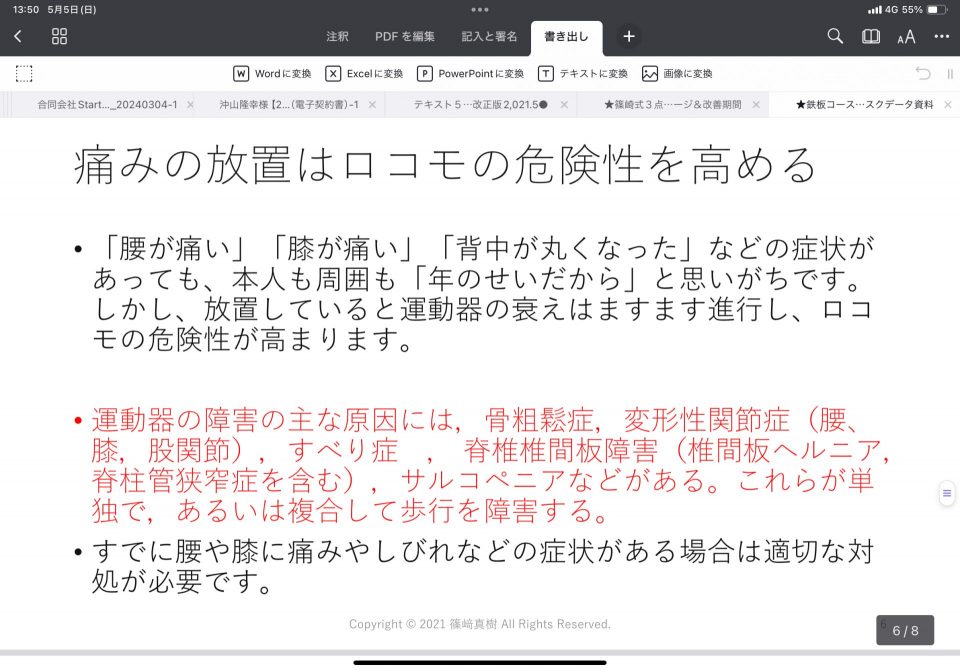The width and height of the screenshot is (960, 671).
Task: Tap the battery 55% status indicator
Action: pos(924,10)
